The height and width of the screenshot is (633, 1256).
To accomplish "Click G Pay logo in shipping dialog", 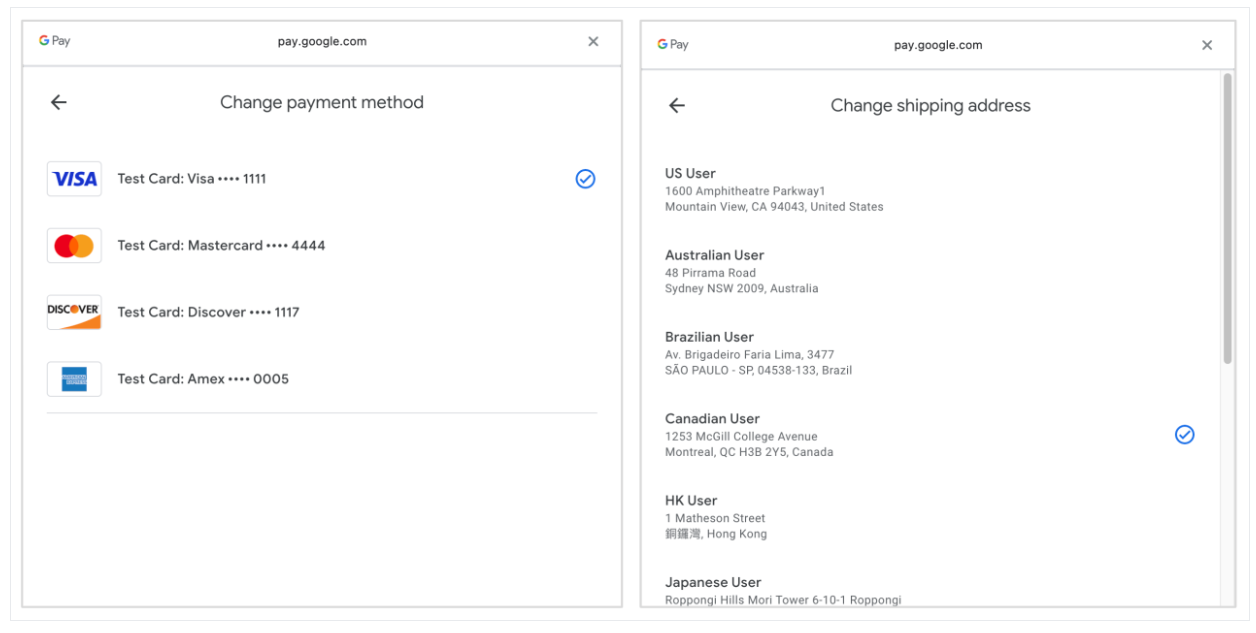I will 673,45.
